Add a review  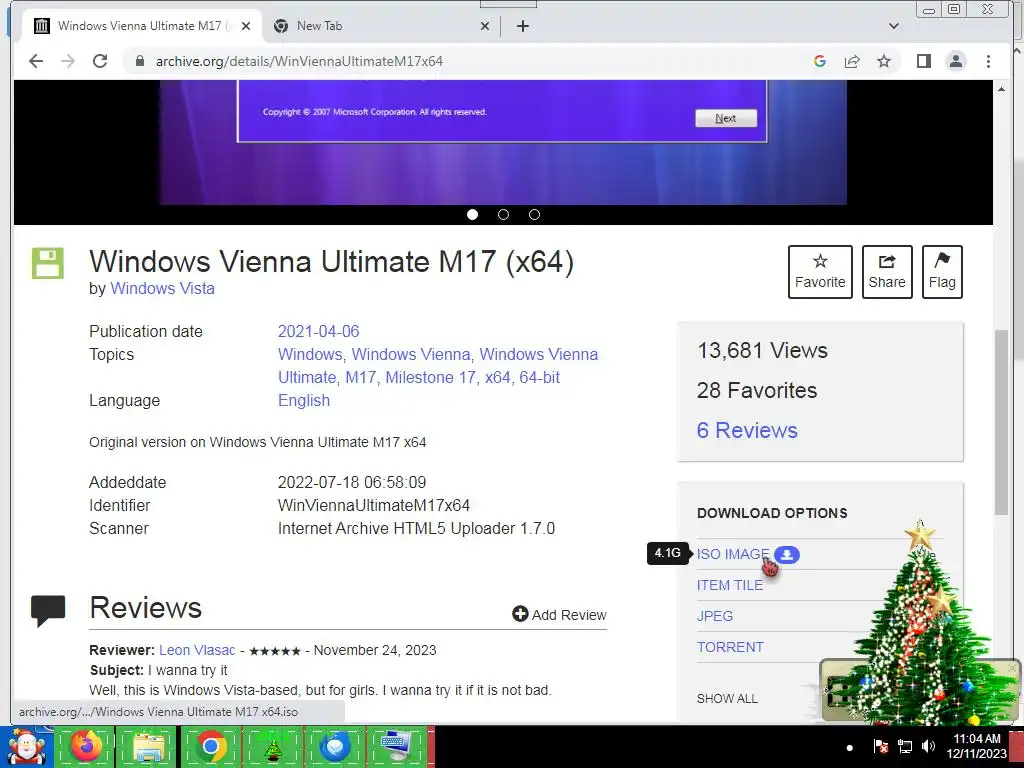coord(560,615)
